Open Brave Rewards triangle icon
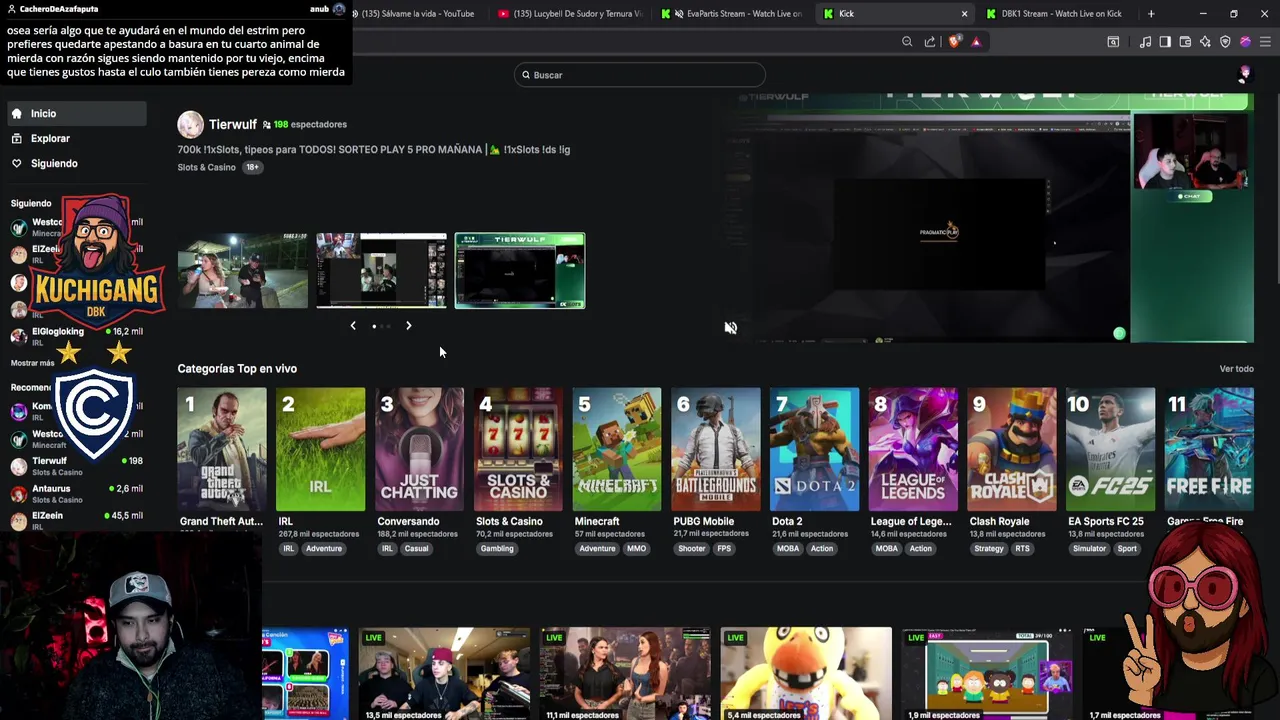 pyautogui.click(x=976, y=42)
